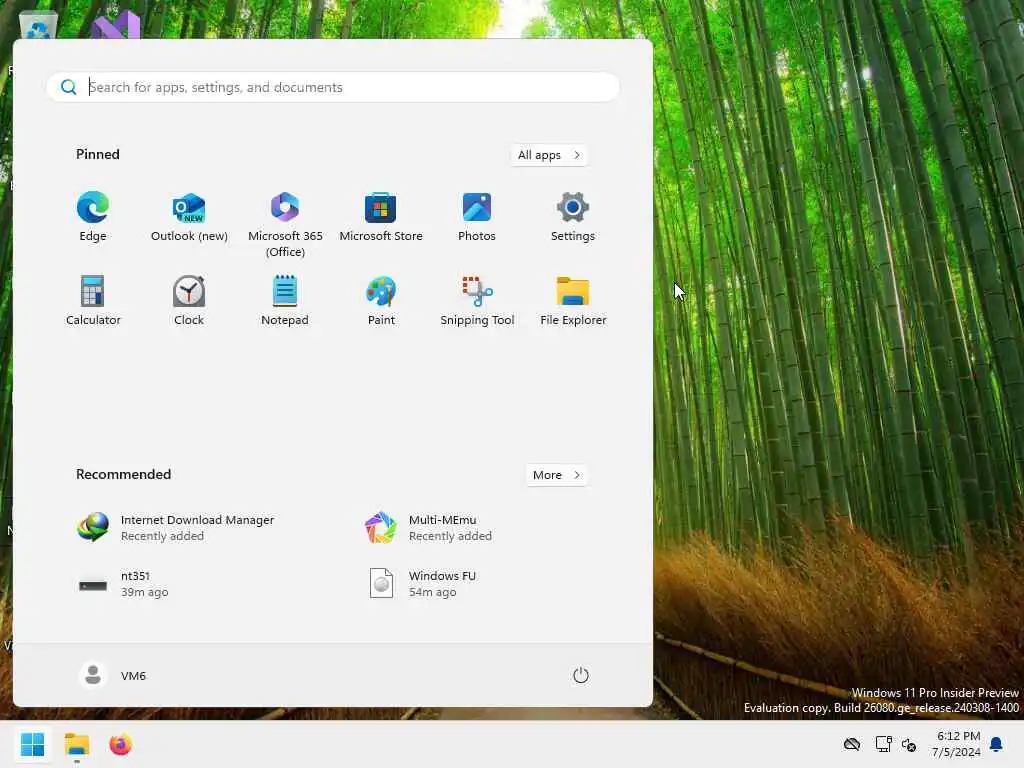1024x768 pixels.
Task: Open File Explorer in pinned apps
Action: pyautogui.click(x=573, y=300)
